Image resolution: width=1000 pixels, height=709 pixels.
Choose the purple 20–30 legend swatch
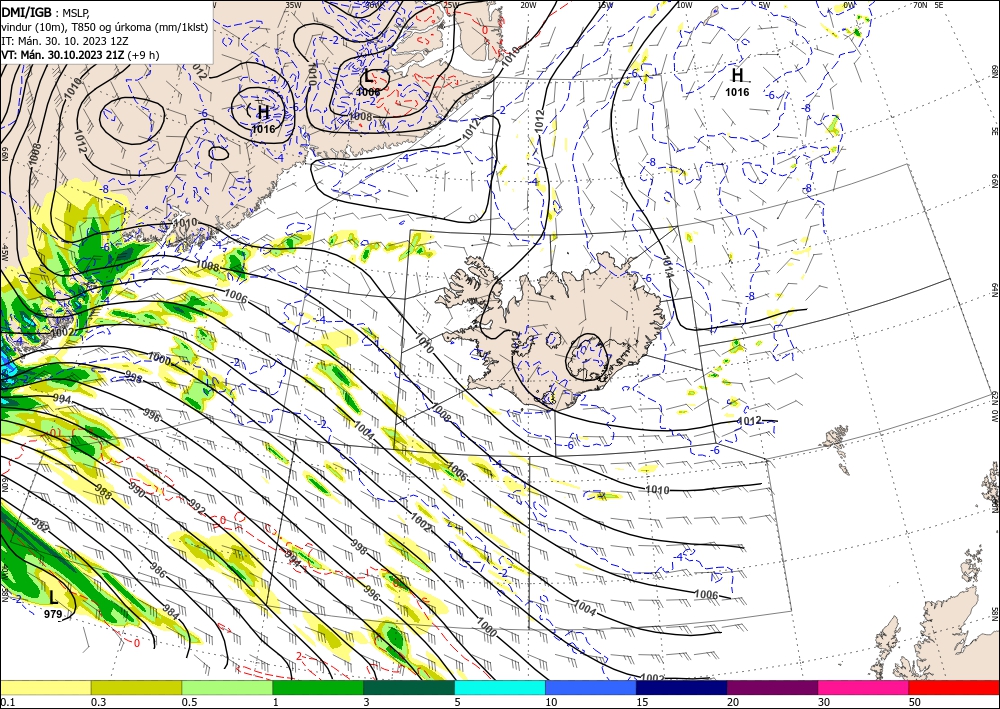pos(772,687)
